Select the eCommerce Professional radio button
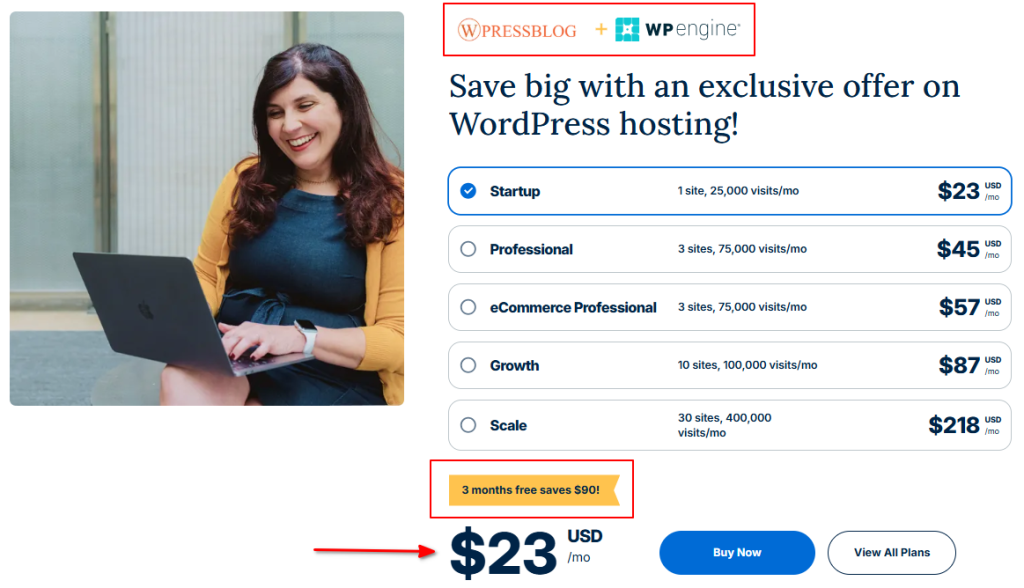The image size is (1024, 588). [x=468, y=307]
